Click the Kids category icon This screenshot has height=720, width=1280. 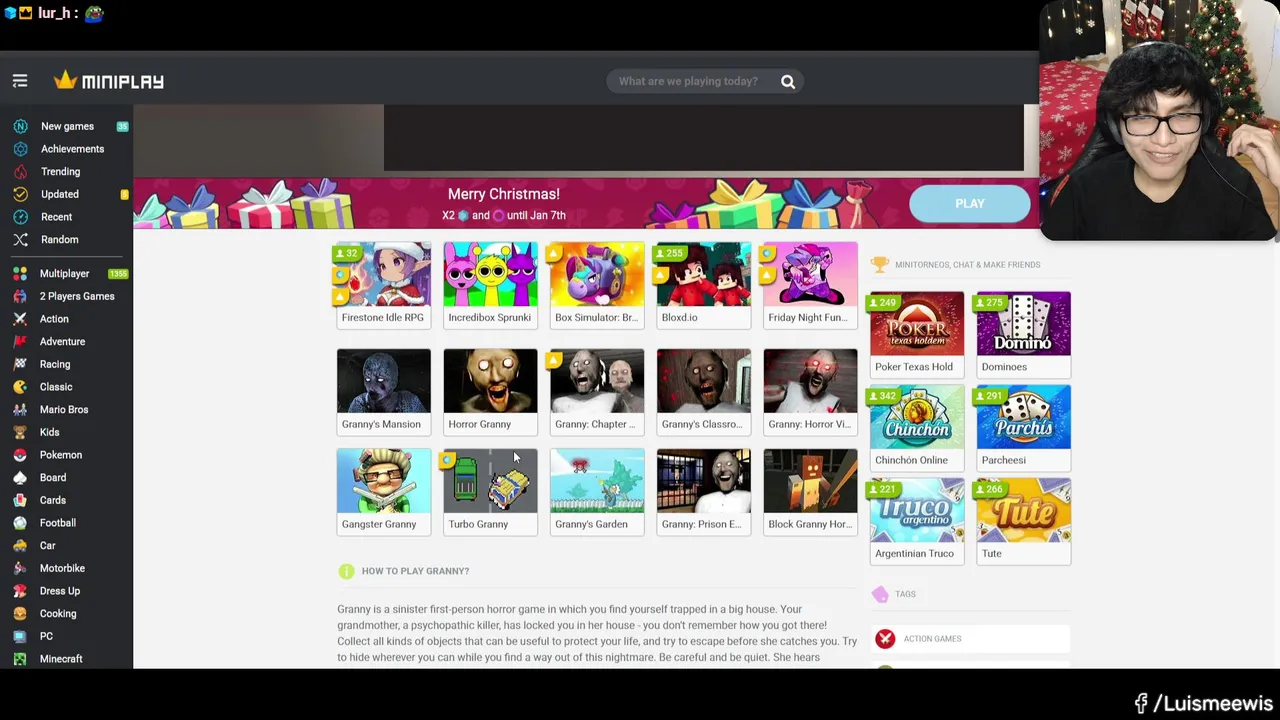point(20,432)
